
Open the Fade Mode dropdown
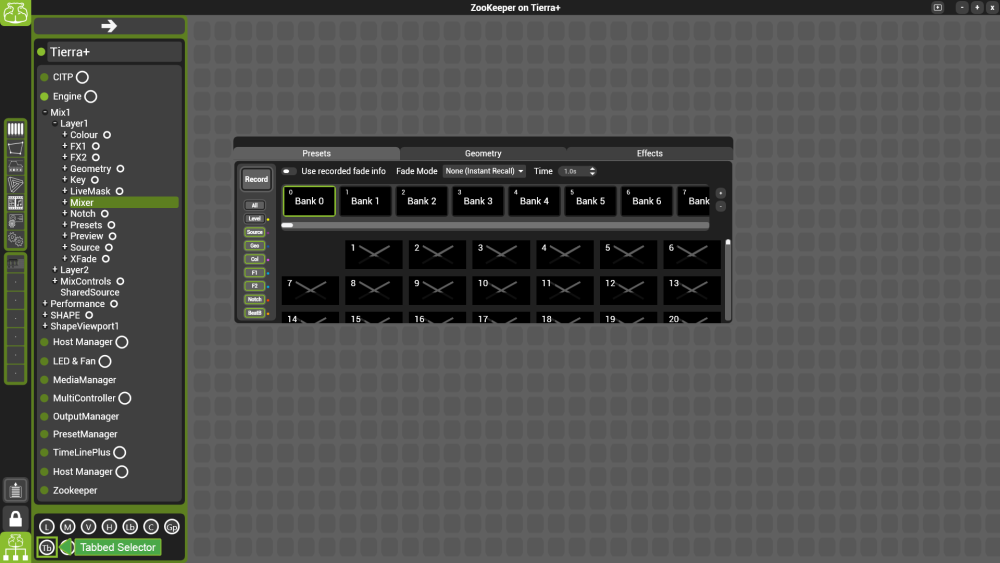point(484,171)
